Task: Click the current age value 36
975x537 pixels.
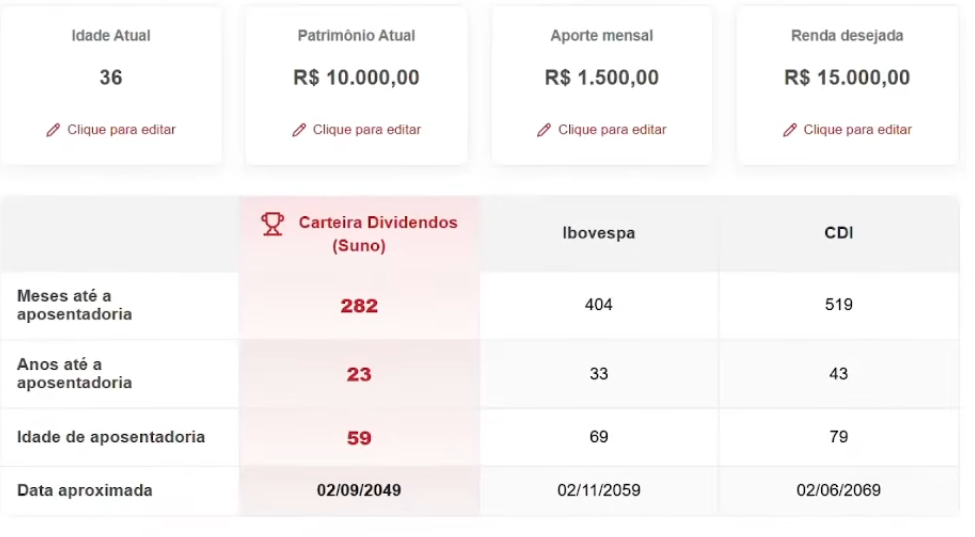Action: [111, 78]
